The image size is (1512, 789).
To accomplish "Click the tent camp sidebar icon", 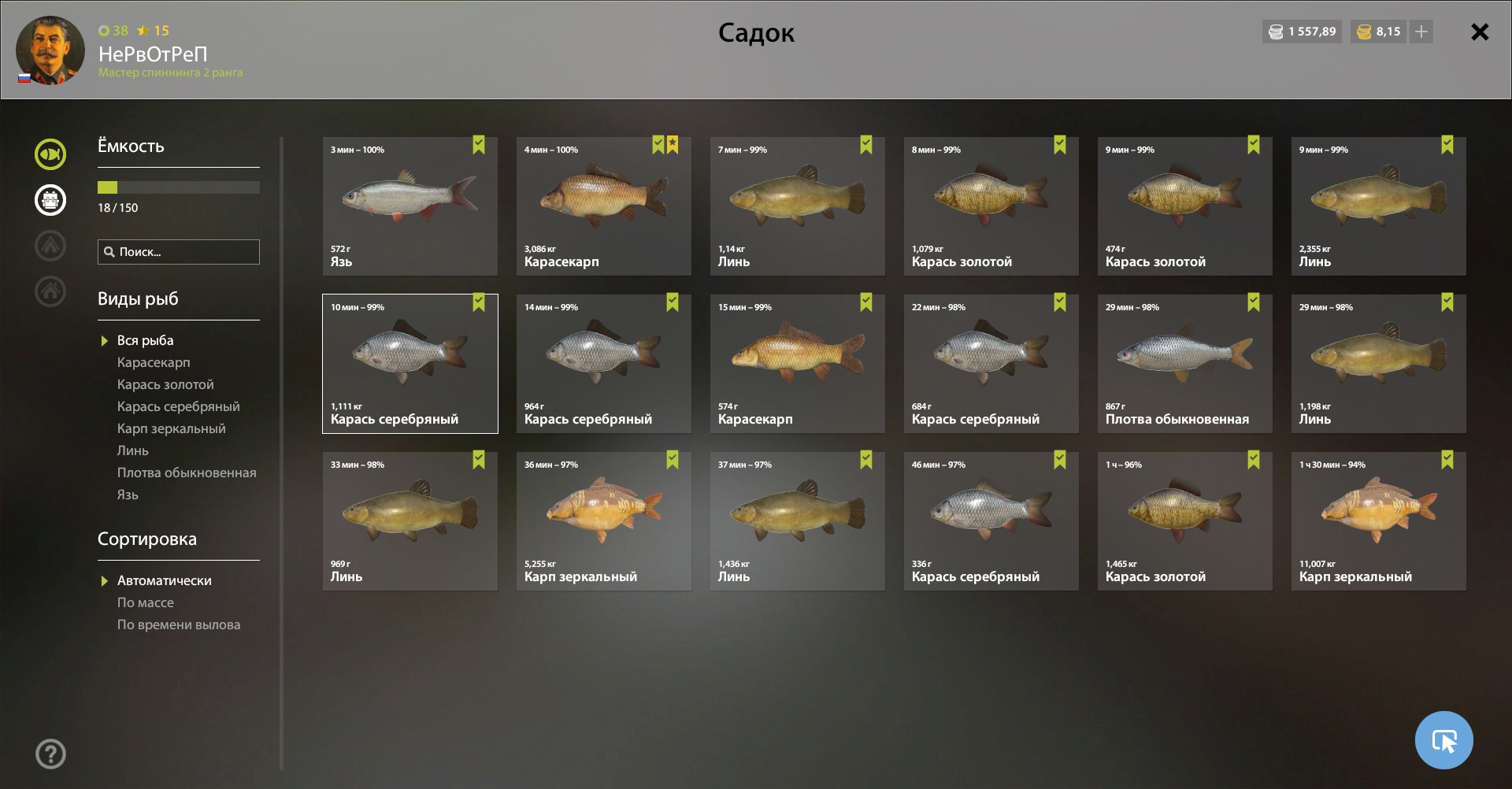I will [50, 246].
